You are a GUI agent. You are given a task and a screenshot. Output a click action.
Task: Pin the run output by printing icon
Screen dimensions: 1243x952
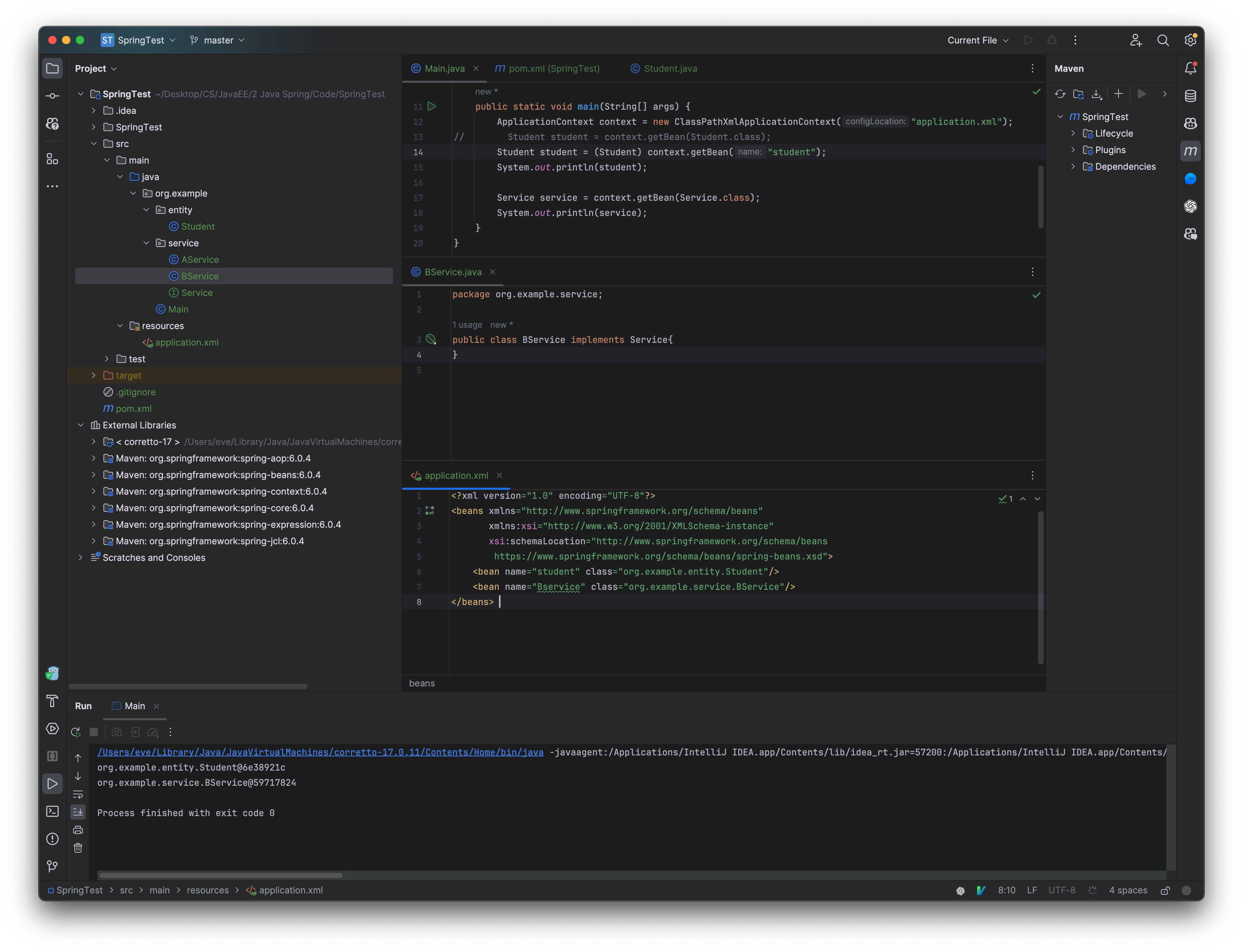tap(78, 830)
